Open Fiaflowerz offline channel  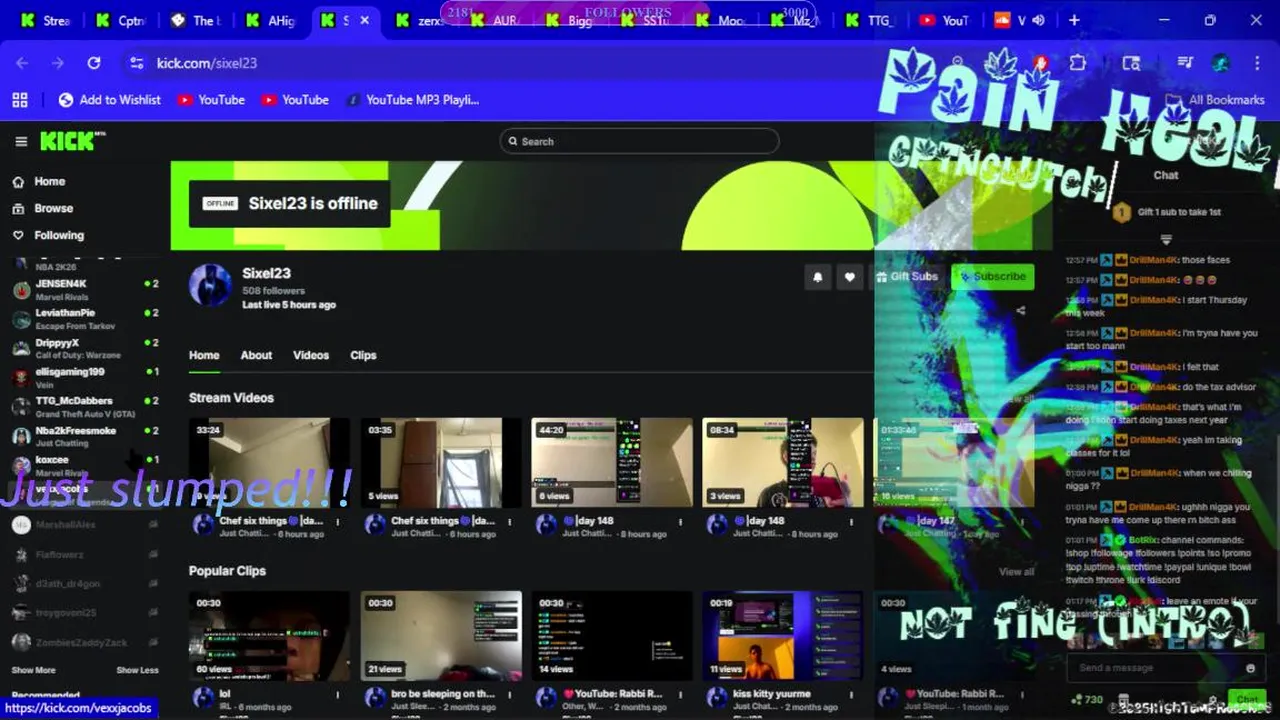pyautogui.click(x=84, y=554)
